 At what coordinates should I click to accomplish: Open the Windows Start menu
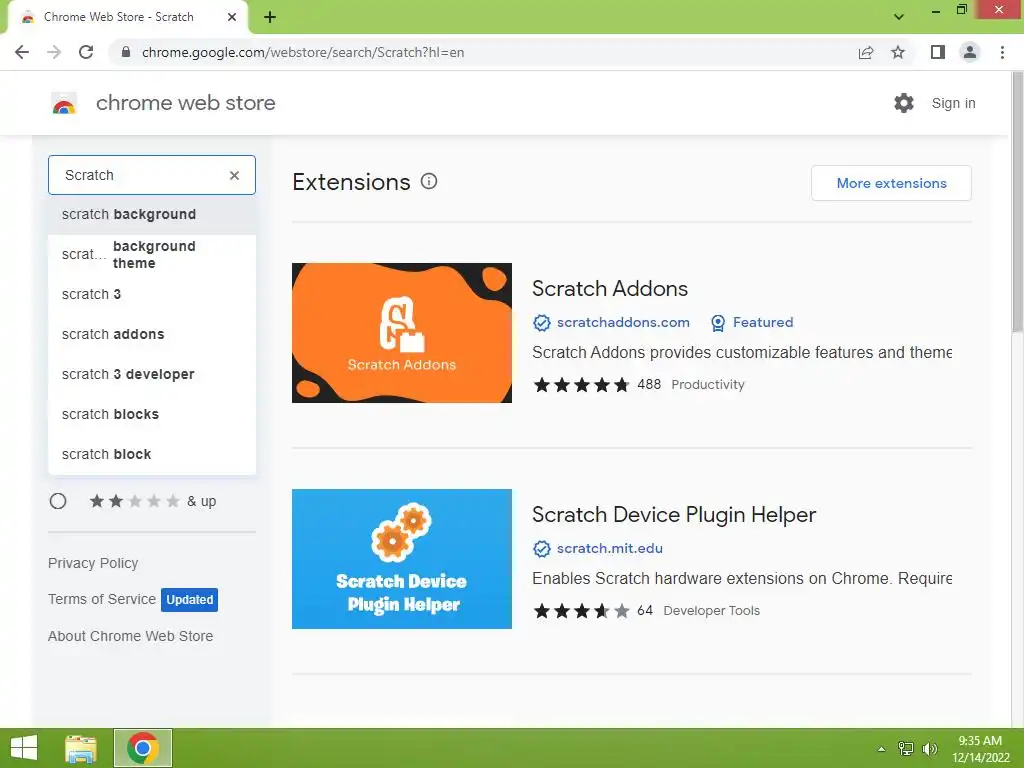24,748
